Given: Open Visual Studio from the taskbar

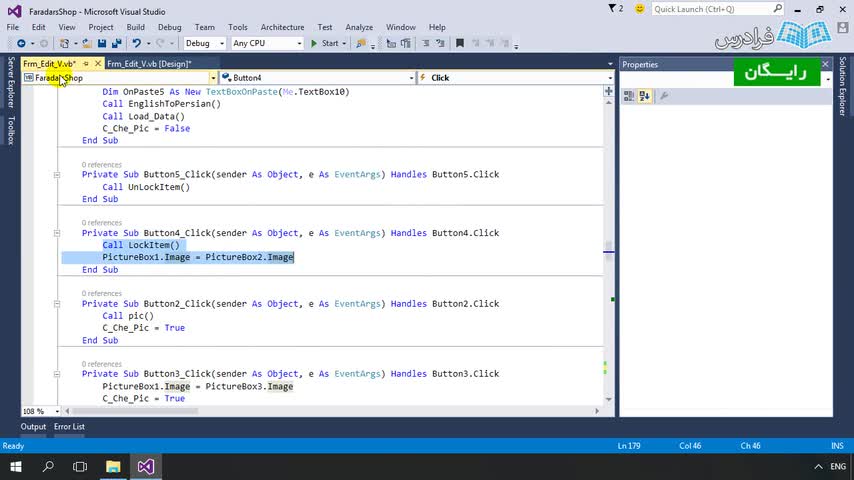Looking at the screenshot, I should point(146,467).
